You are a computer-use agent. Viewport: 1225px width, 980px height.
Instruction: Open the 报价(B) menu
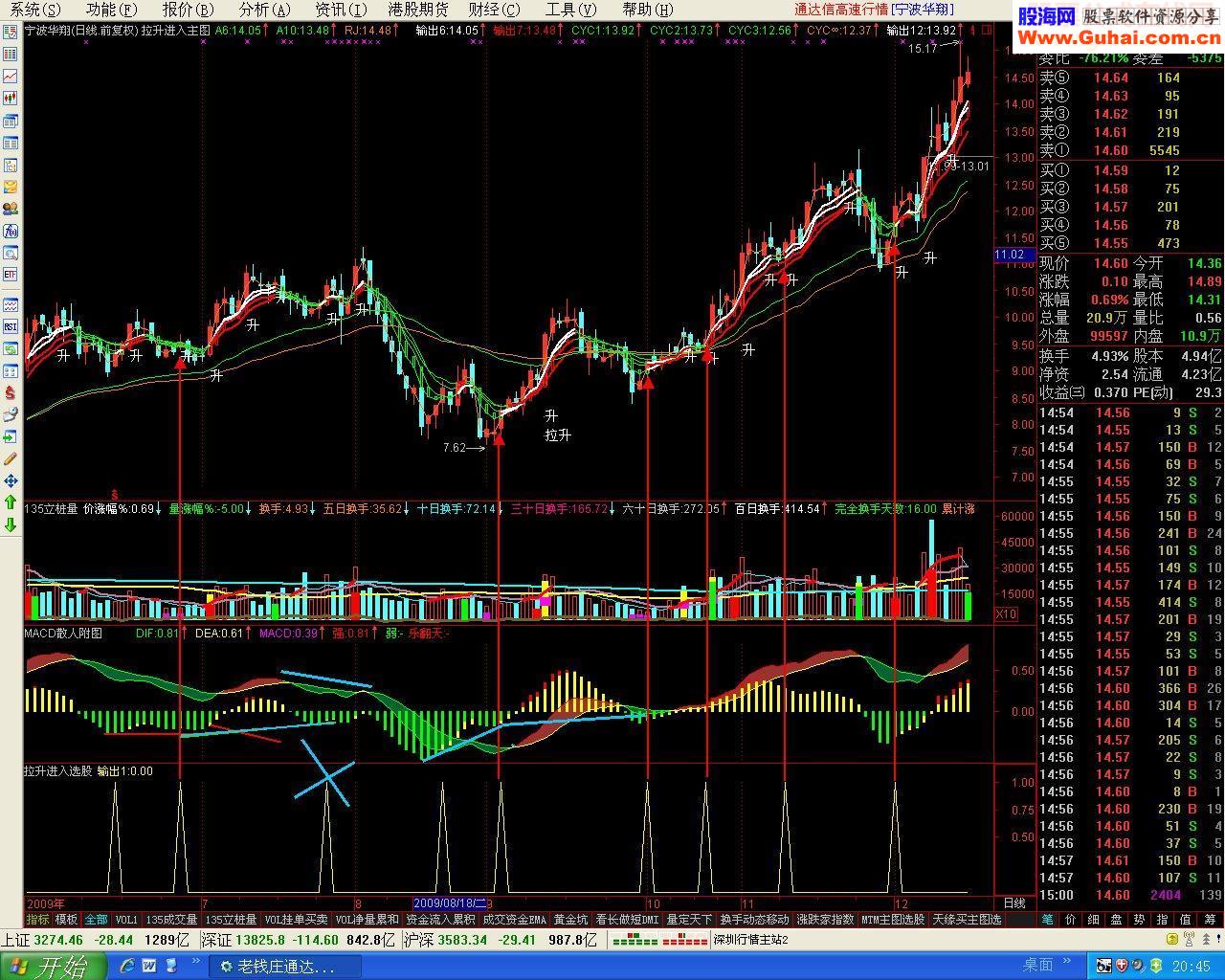point(188,10)
